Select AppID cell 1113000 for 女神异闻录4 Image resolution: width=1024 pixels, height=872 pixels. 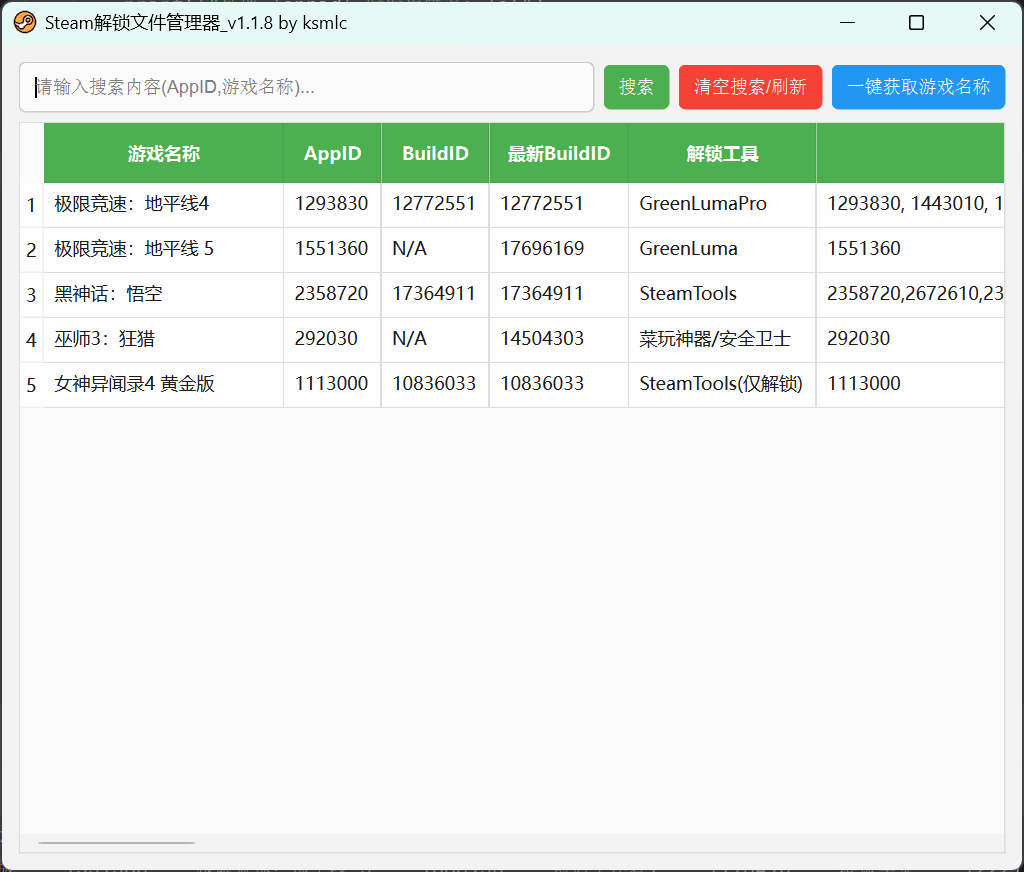pos(332,384)
